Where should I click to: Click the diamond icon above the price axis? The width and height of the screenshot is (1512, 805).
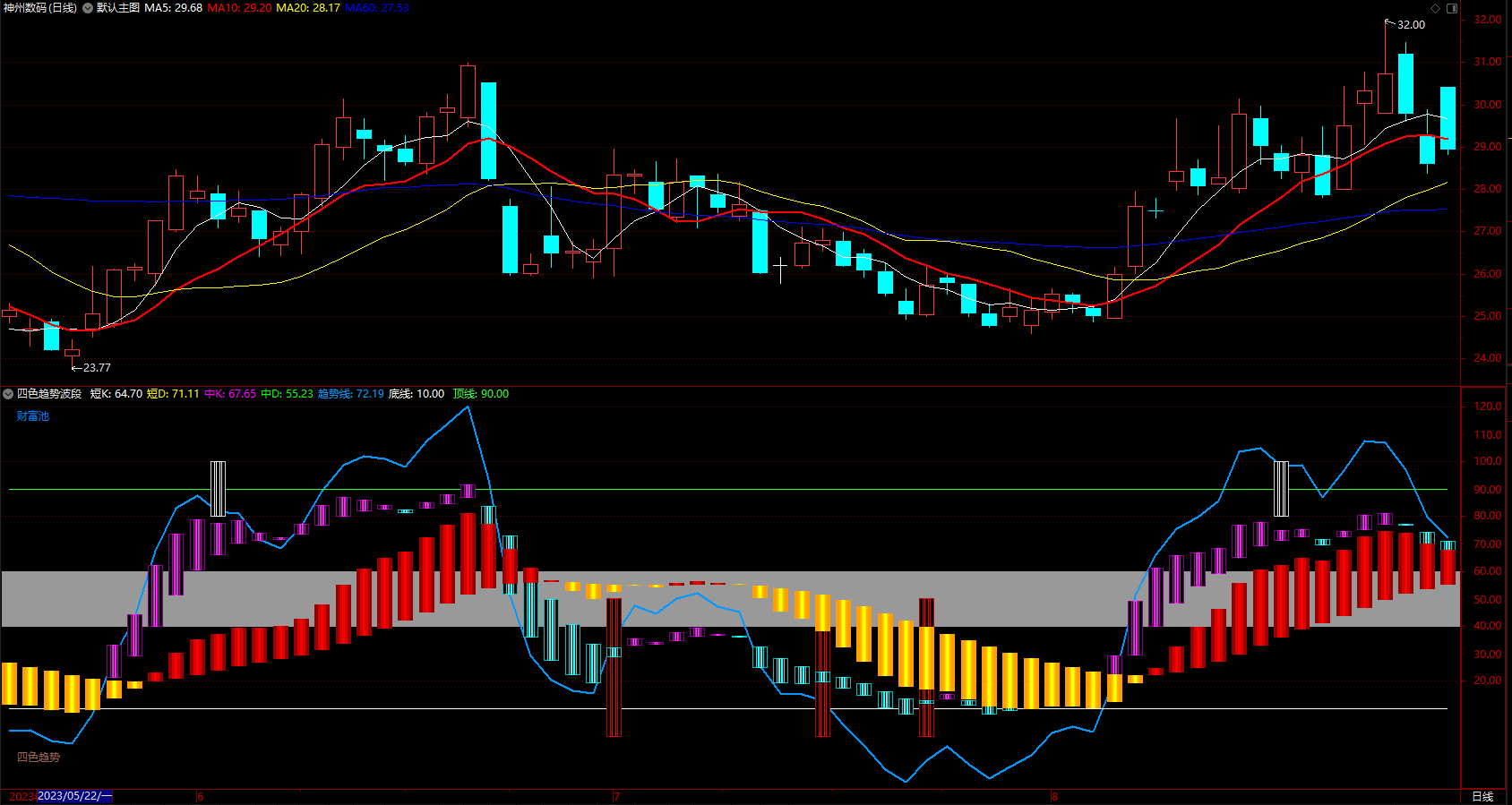click(x=1435, y=8)
